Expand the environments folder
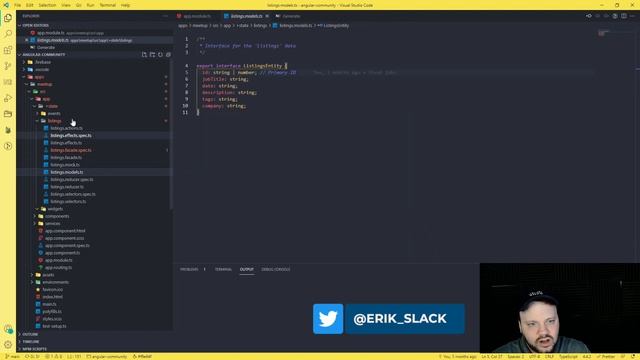Viewport: 640px width, 360px height. pyautogui.click(x=56, y=282)
